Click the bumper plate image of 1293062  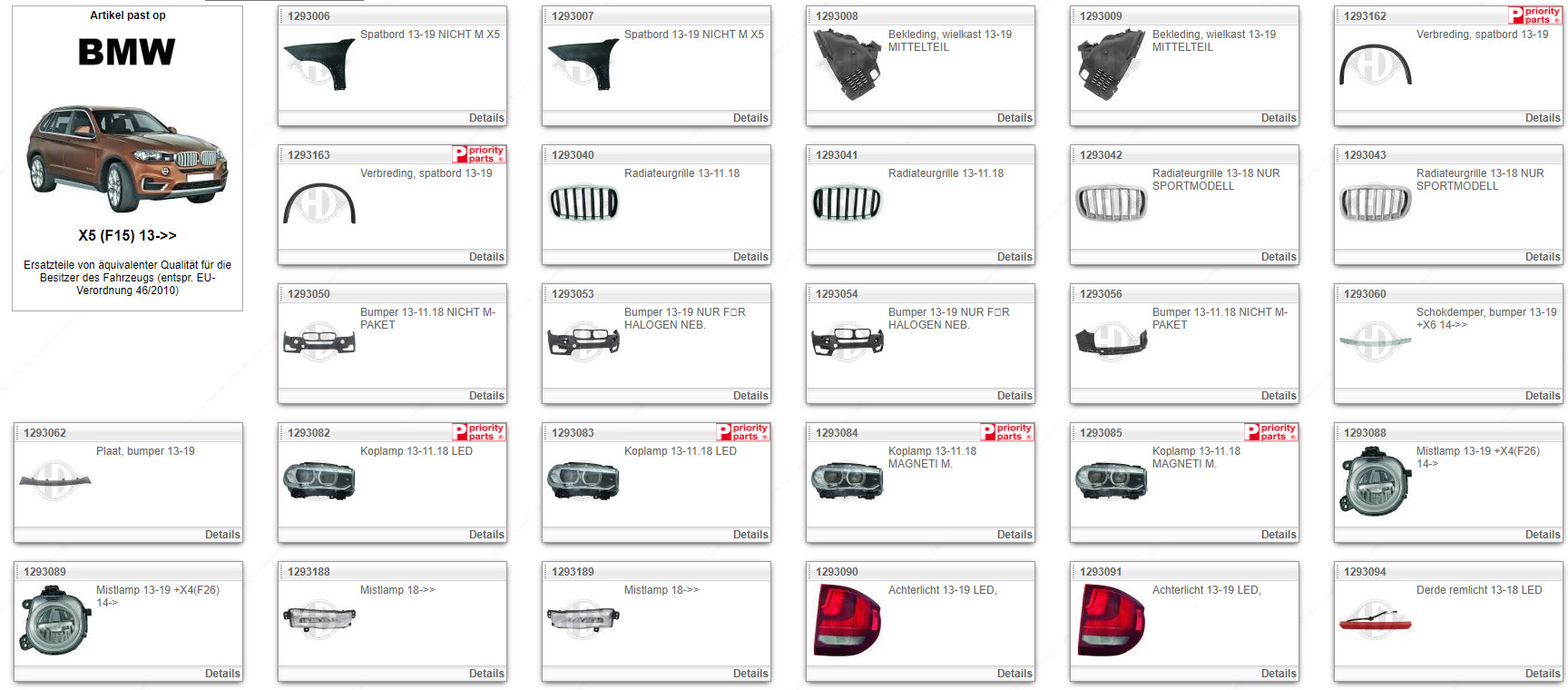coord(55,481)
